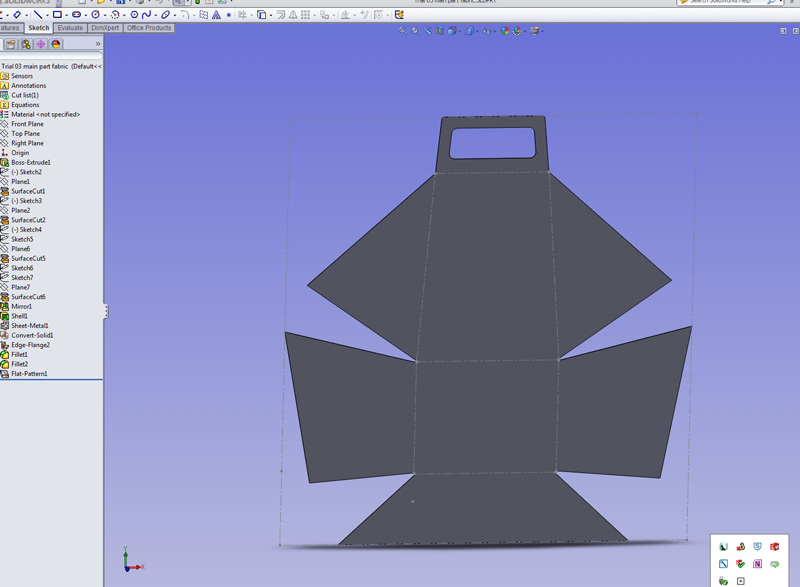Open the Office Products tab

(149, 28)
